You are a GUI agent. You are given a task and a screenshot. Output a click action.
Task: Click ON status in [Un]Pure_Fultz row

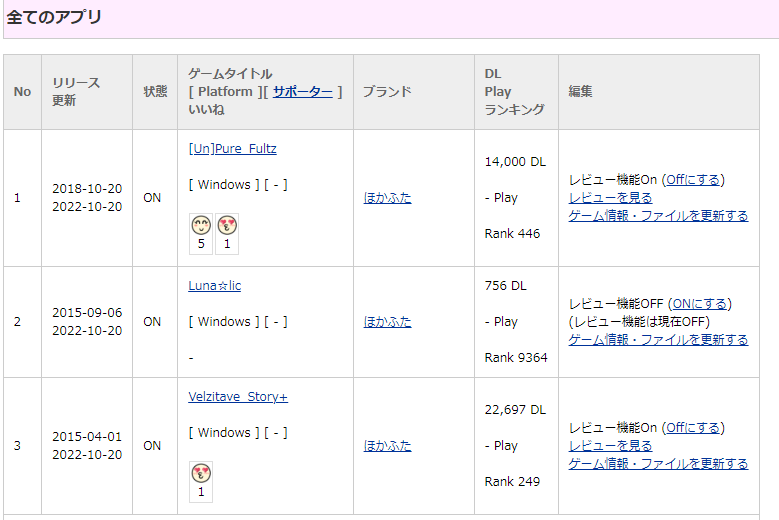[x=152, y=198]
